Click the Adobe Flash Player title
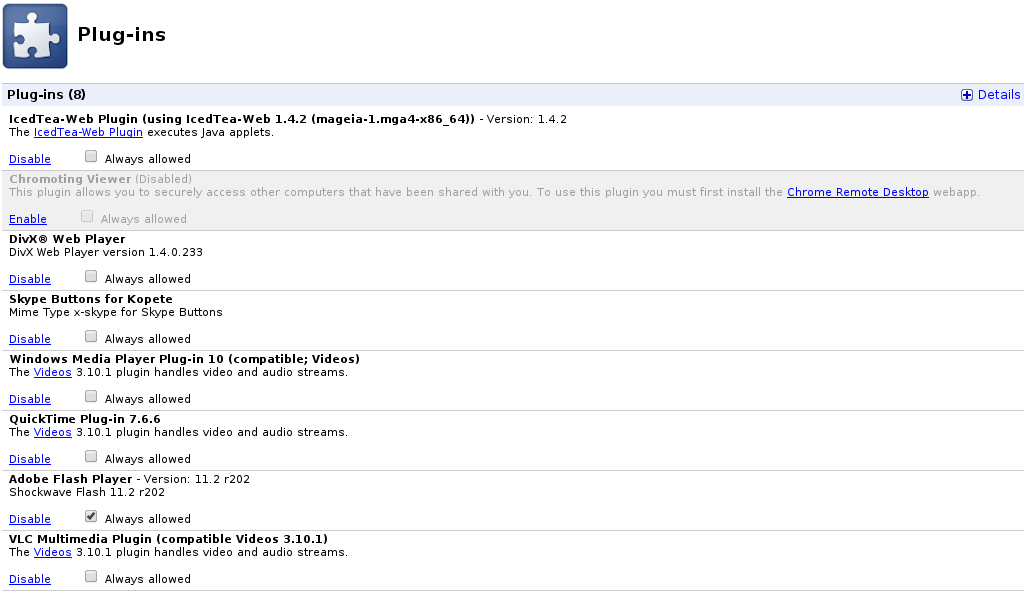1026x601 pixels. tap(71, 479)
